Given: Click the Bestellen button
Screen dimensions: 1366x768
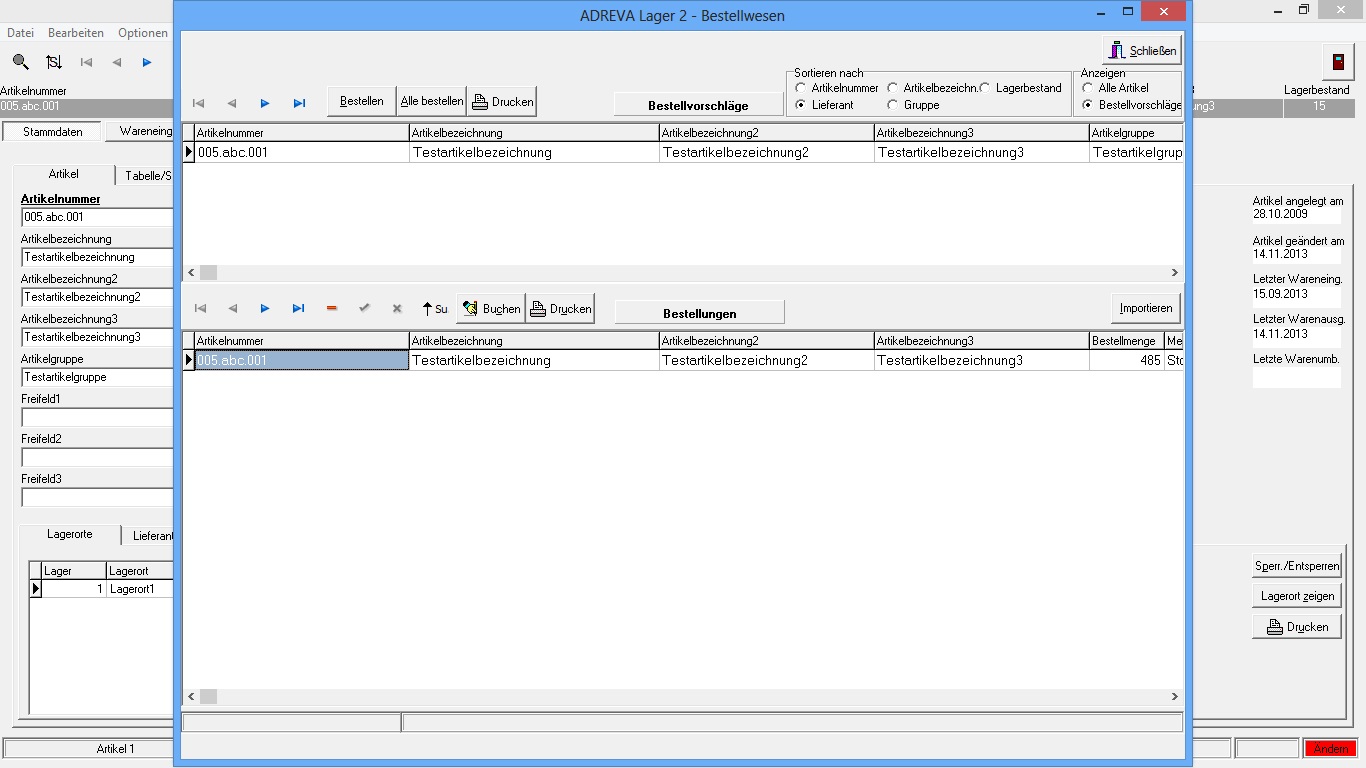Looking at the screenshot, I should tap(362, 101).
